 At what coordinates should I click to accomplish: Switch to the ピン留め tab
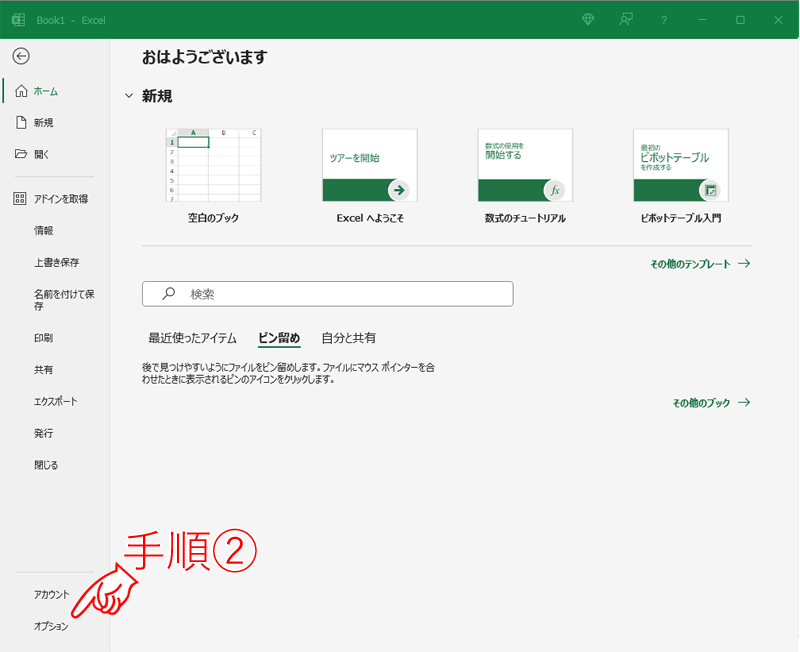[x=279, y=338]
